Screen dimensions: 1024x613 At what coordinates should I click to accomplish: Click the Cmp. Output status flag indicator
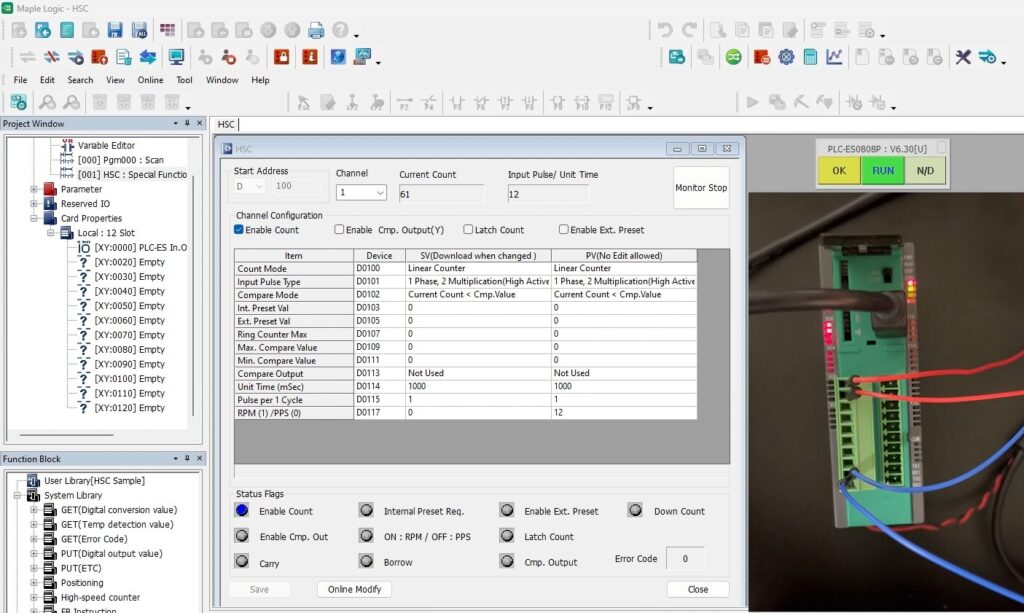507,561
